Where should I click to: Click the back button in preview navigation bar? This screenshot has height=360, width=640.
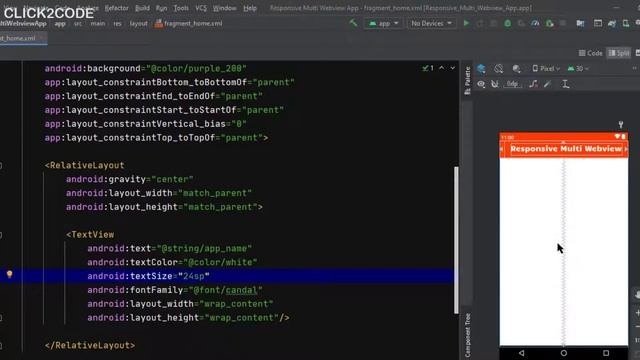(521, 353)
